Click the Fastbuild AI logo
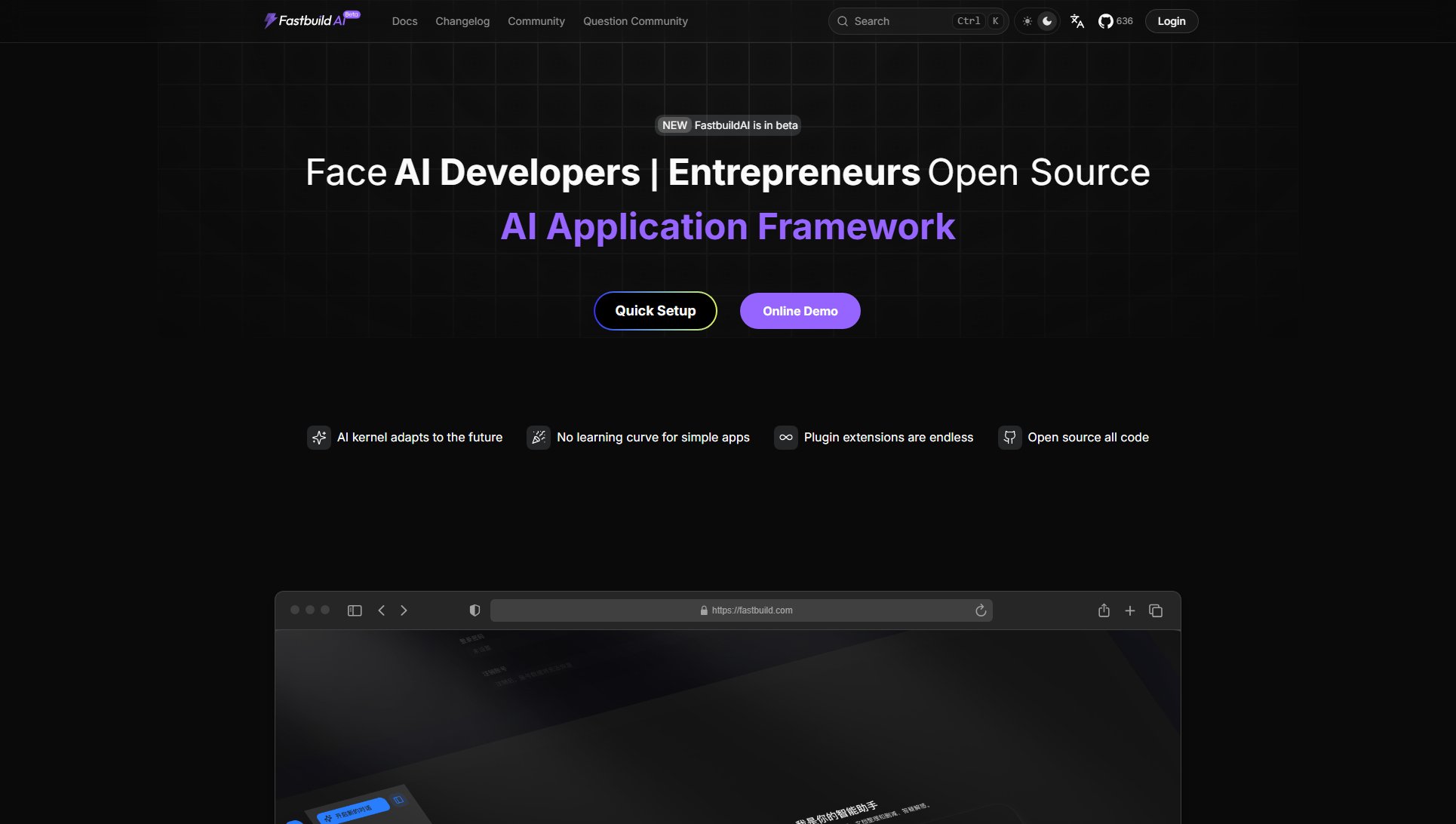Screen dimensions: 1456x824 pyautogui.click(x=306, y=20)
